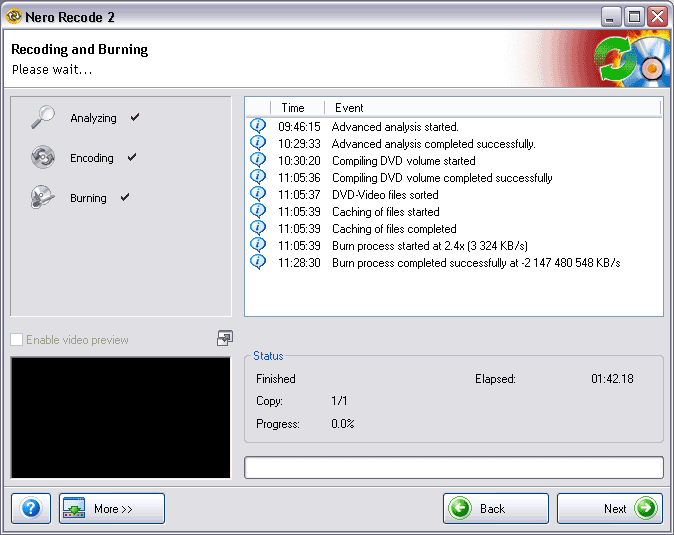The width and height of the screenshot is (674, 535).
Task: Open help with the question mark button
Action: coord(31,508)
